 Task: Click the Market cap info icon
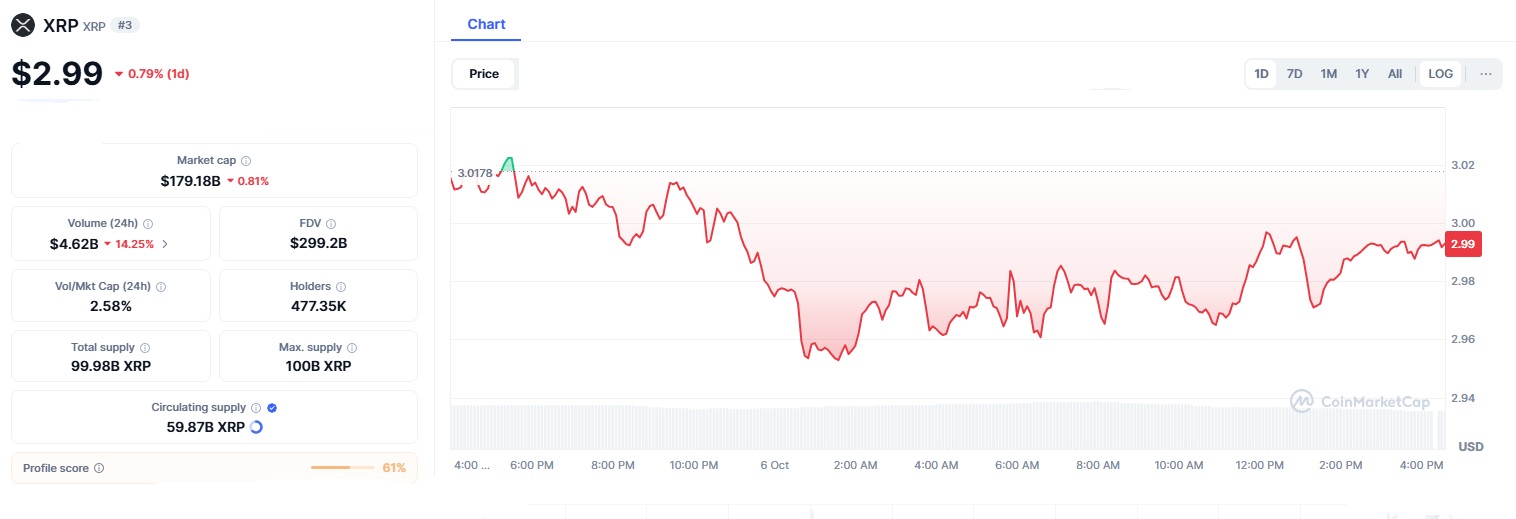(246, 160)
